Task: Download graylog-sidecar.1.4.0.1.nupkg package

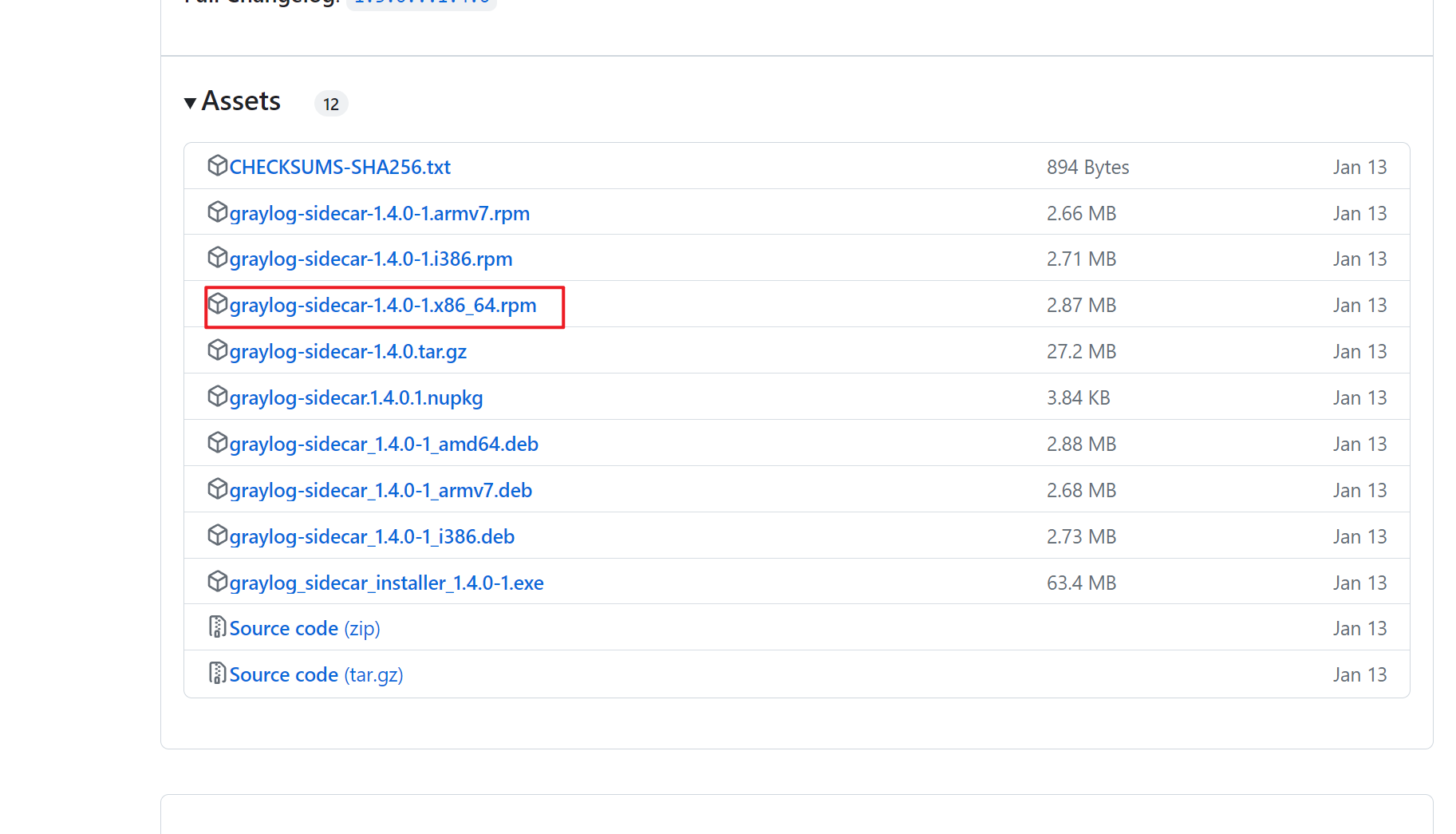Action: tap(356, 398)
